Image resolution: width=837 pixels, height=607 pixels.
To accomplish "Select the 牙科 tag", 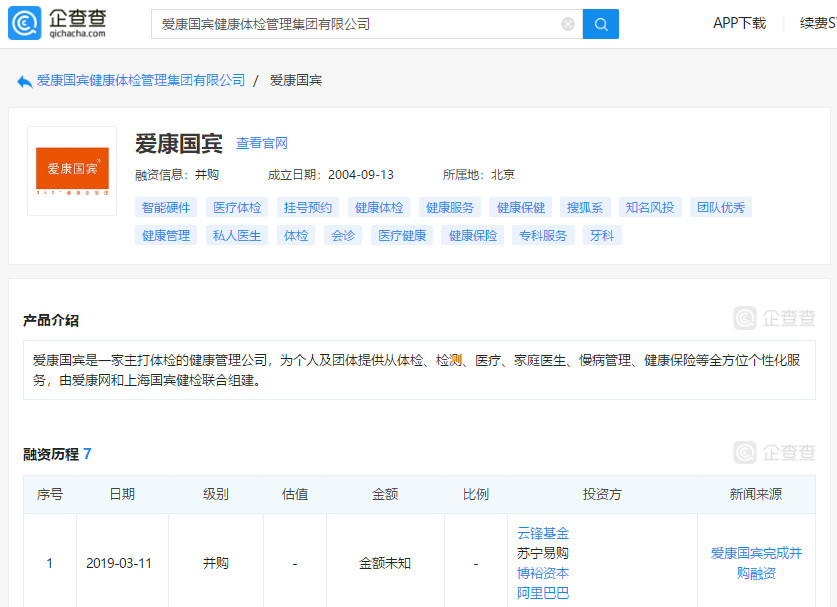I will 602,235.
